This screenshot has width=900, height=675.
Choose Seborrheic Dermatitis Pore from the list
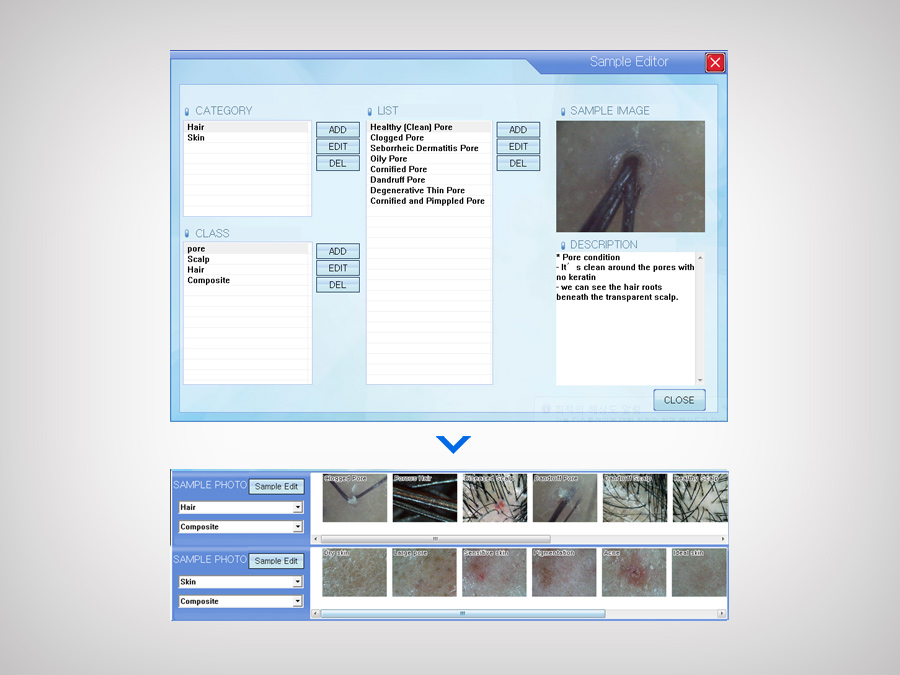point(424,149)
